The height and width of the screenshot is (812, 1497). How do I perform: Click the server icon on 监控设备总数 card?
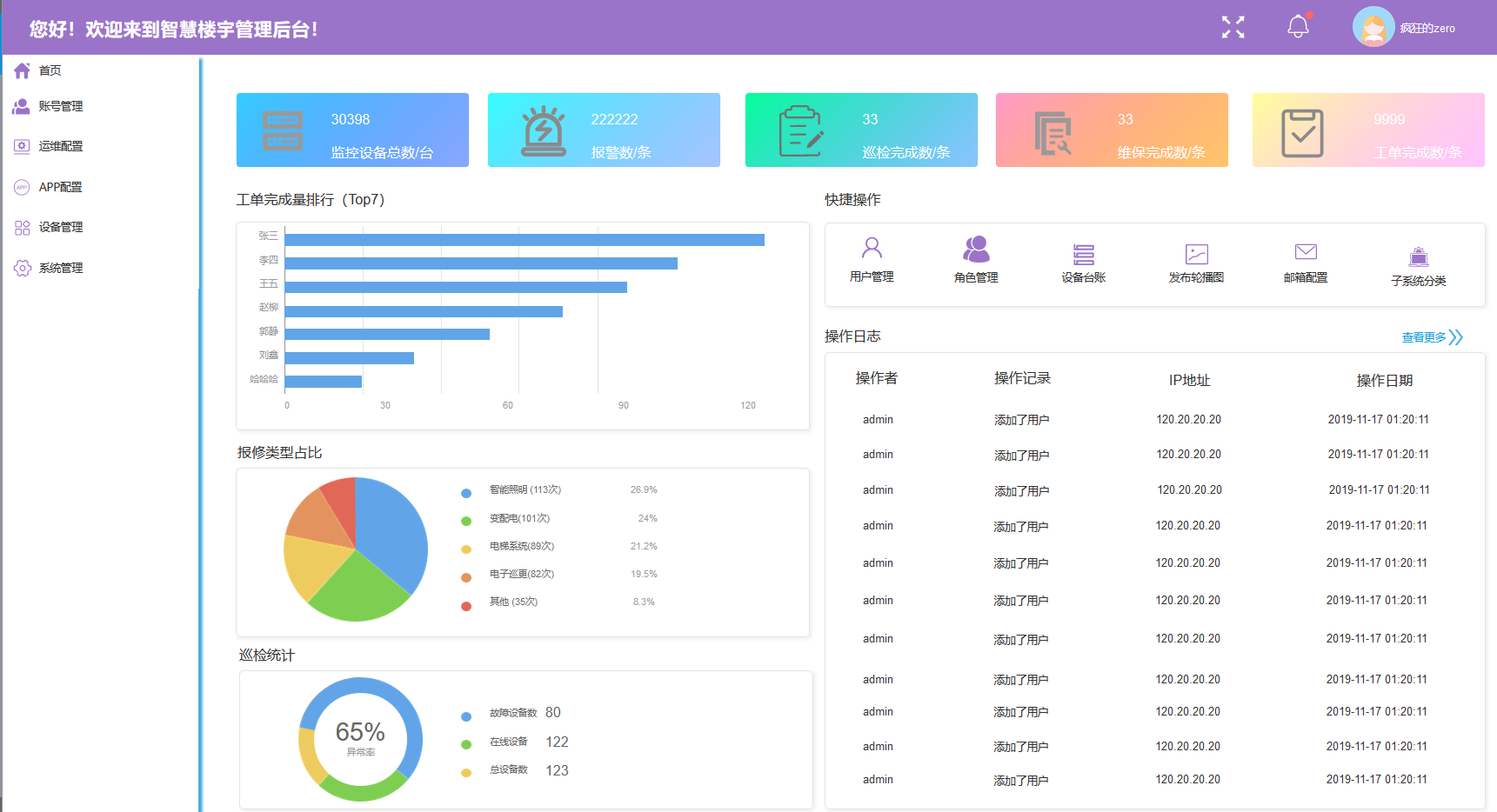click(283, 131)
